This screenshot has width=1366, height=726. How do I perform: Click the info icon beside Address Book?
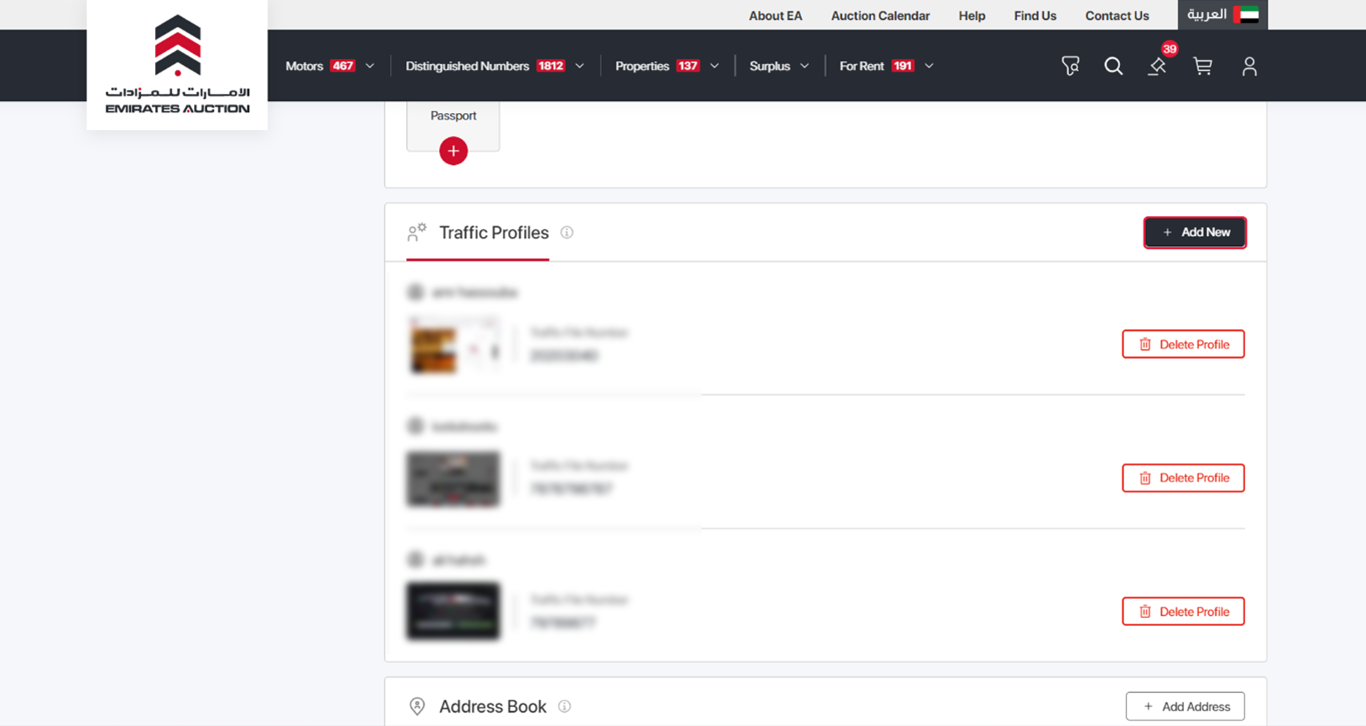pyautogui.click(x=564, y=706)
